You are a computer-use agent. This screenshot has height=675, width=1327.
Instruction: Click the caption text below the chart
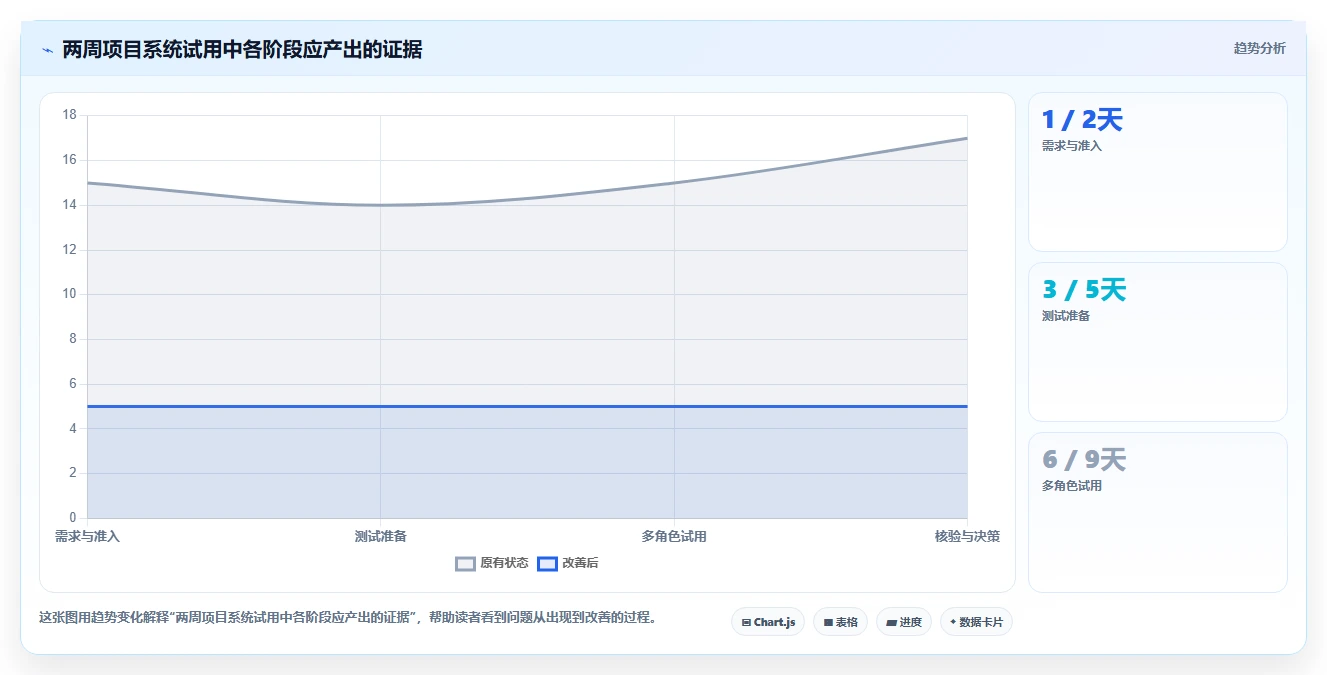[x=350, y=618]
